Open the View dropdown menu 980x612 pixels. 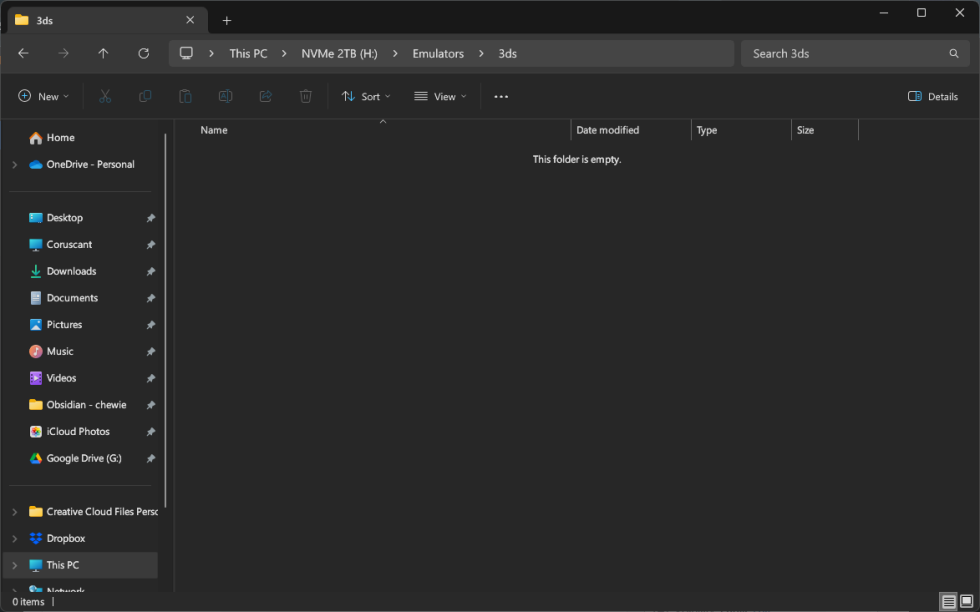pyautogui.click(x=440, y=97)
